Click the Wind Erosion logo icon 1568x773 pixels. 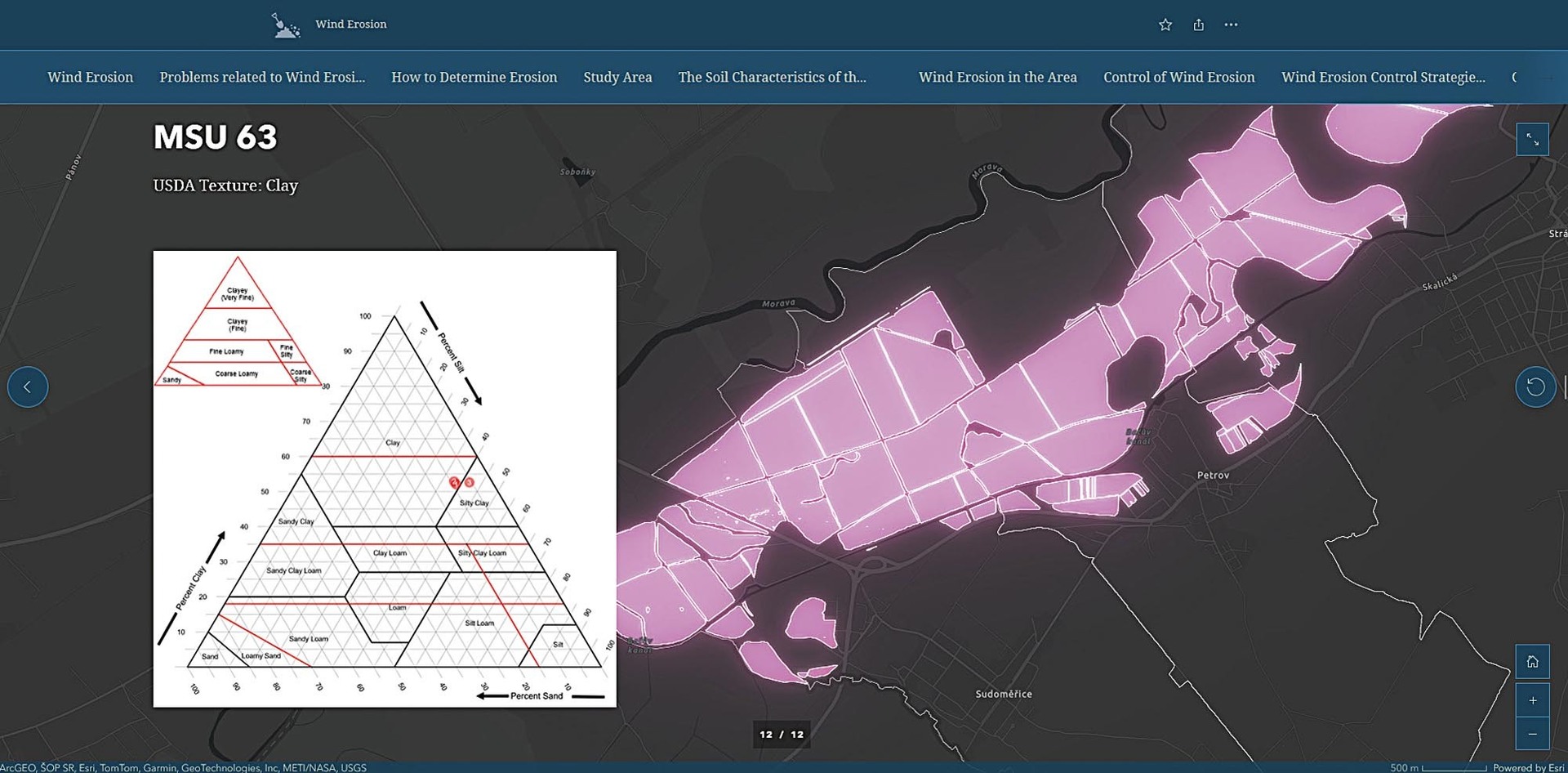285,25
